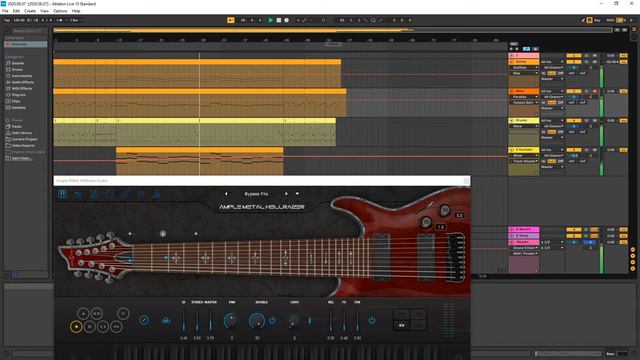Set Drums track monitor to Auto
Image resolution: width=640 pixels, height=360 pixels.
[552, 132]
